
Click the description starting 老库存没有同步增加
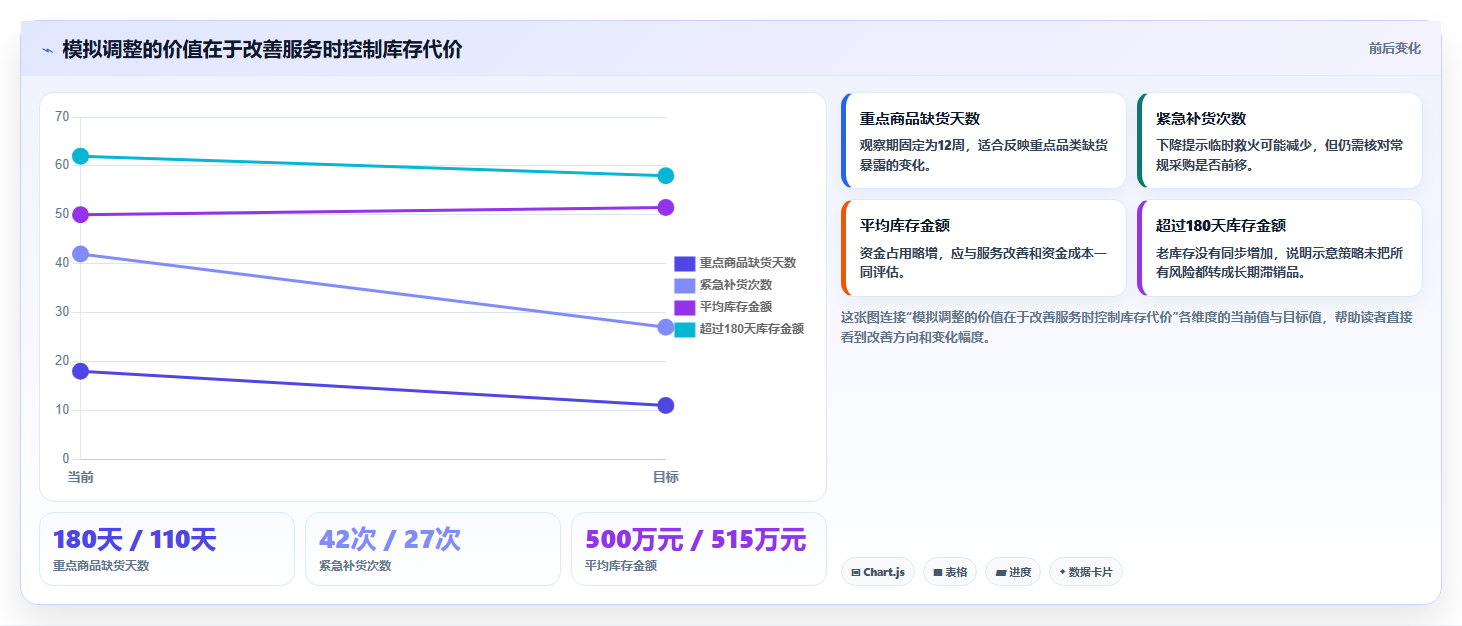click(1280, 263)
